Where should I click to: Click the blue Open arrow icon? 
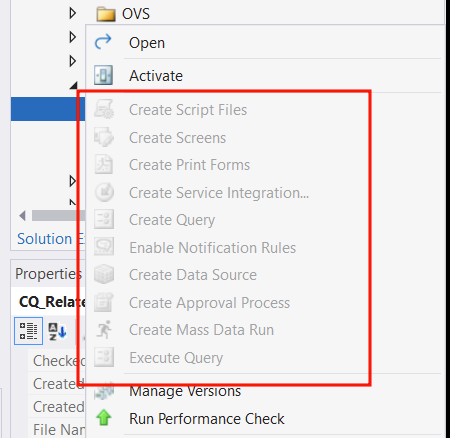[103, 42]
